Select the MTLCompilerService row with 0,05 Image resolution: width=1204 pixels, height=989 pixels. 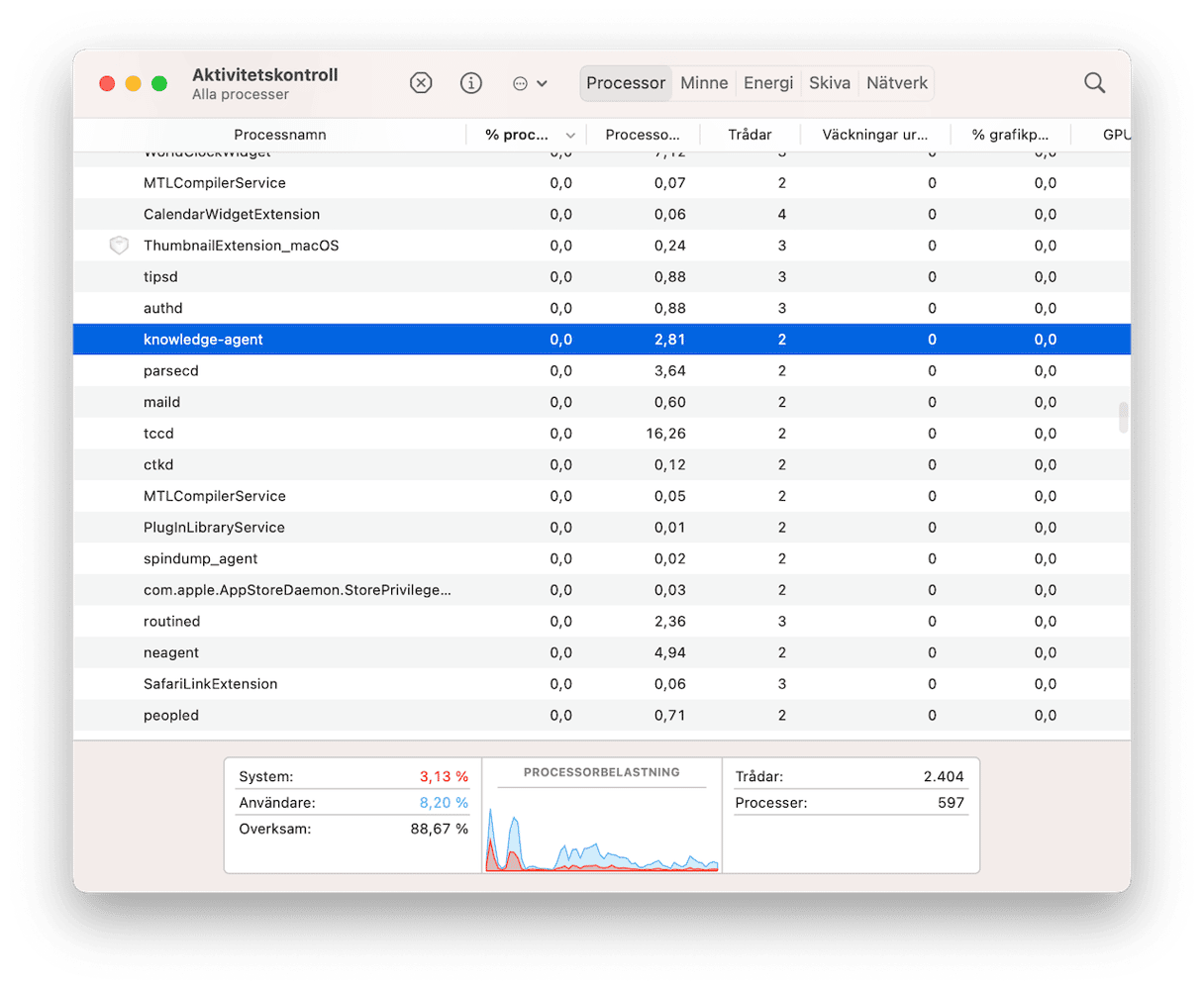(602, 496)
